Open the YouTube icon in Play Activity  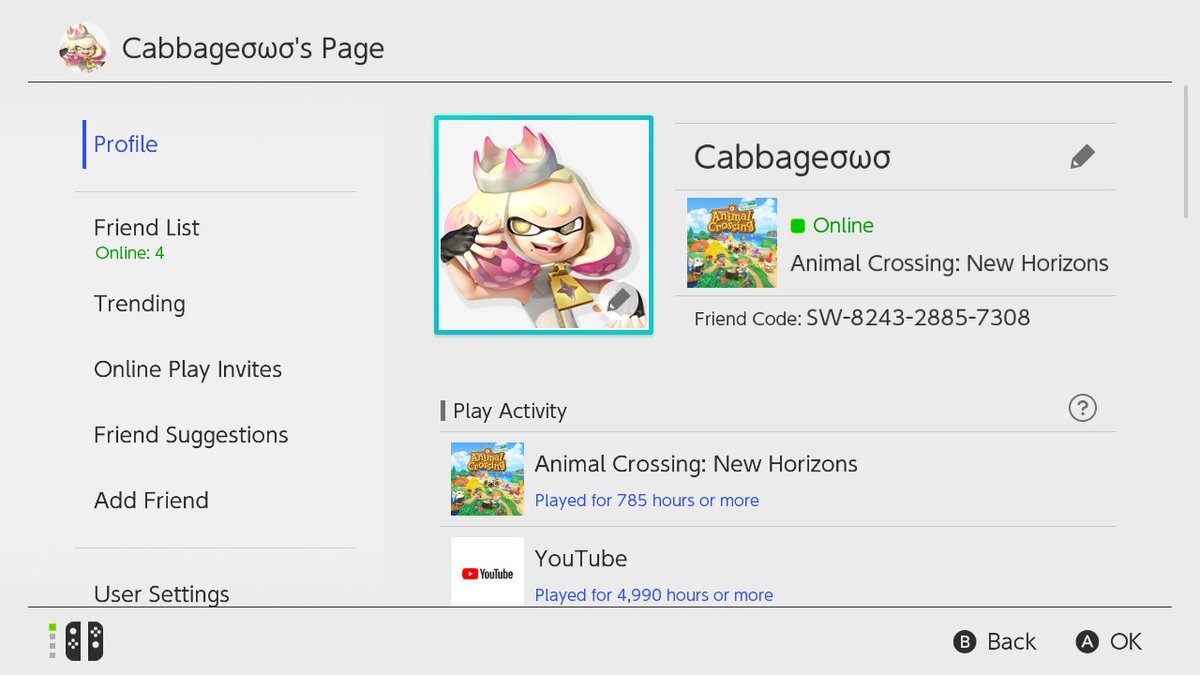point(487,571)
